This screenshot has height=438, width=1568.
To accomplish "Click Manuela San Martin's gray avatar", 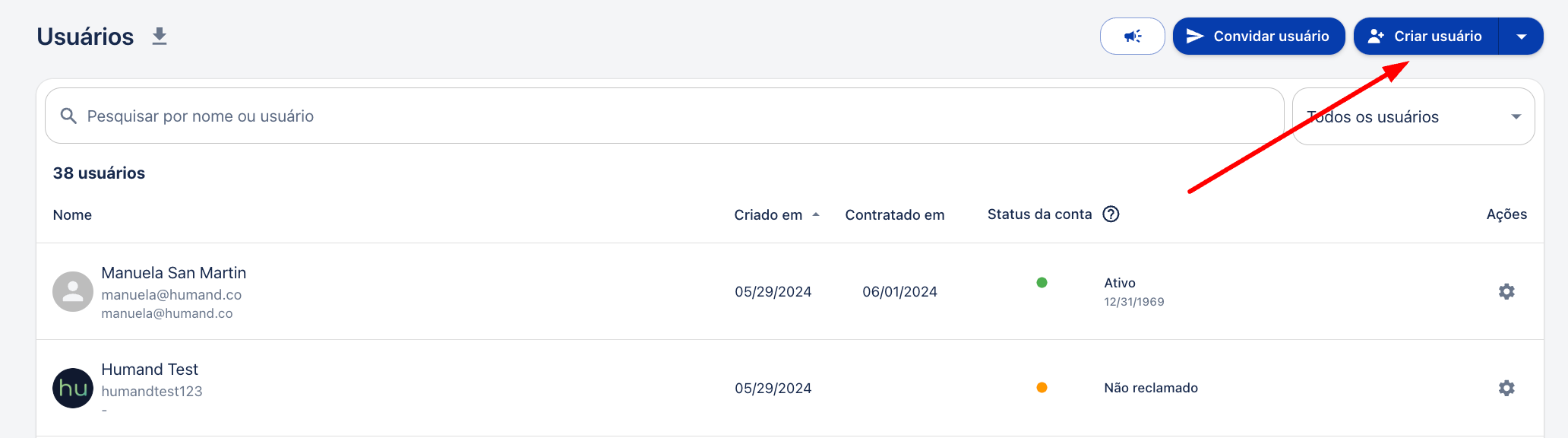I will point(73,292).
